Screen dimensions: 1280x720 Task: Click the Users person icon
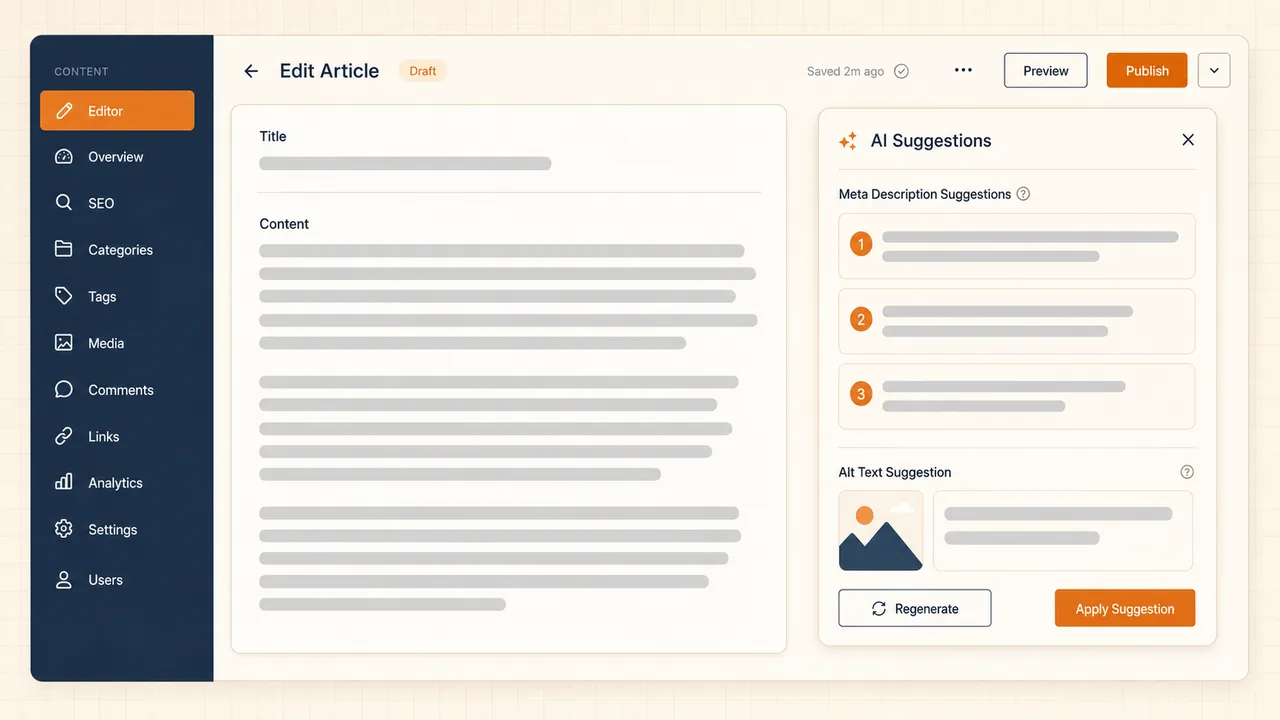(x=64, y=580)
